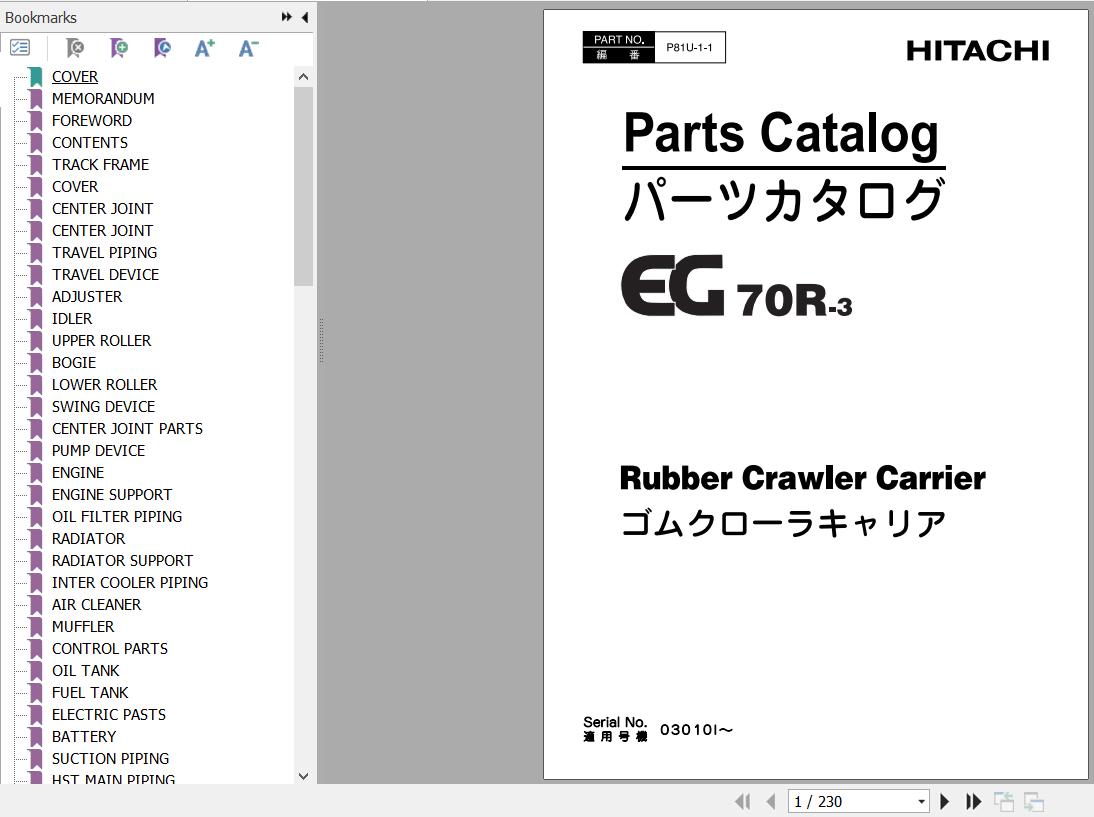This screenshot has height=817, width=1094.
Task: Select the AIR CLEANER bookmark
Action: (96, 604)
